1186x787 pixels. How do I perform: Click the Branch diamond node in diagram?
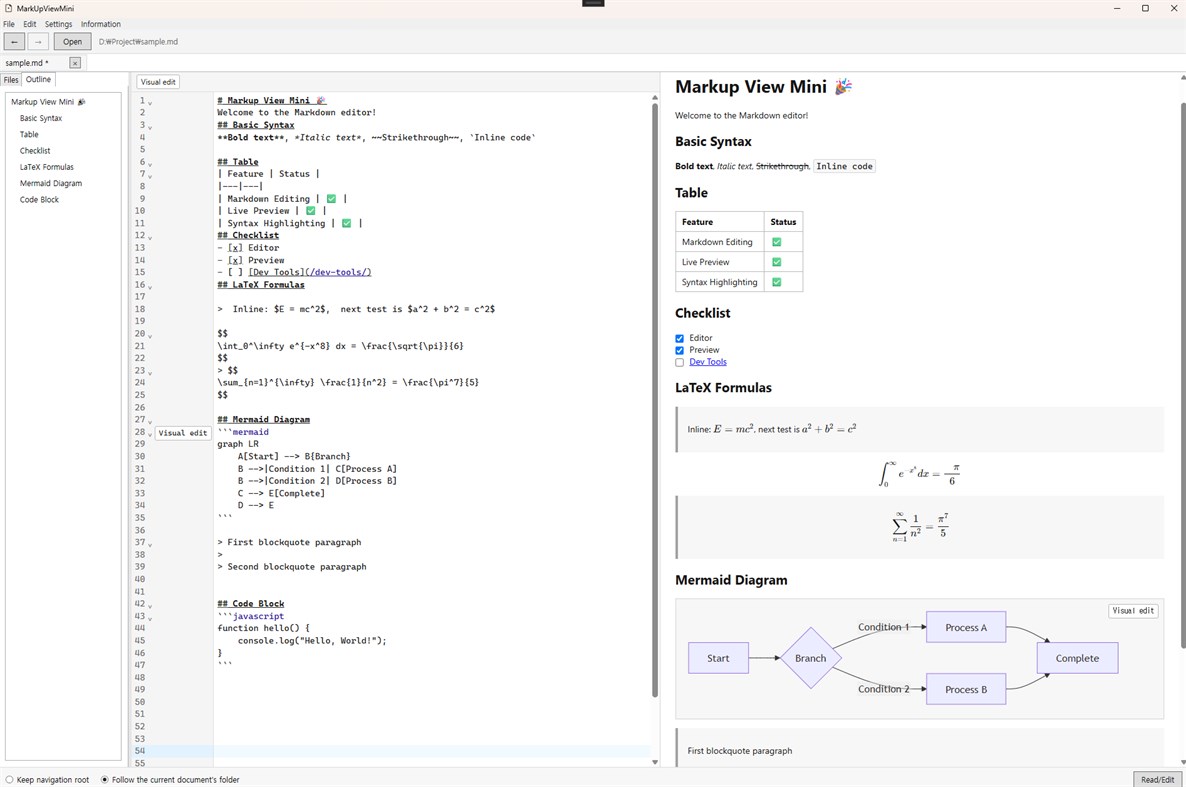811,658
